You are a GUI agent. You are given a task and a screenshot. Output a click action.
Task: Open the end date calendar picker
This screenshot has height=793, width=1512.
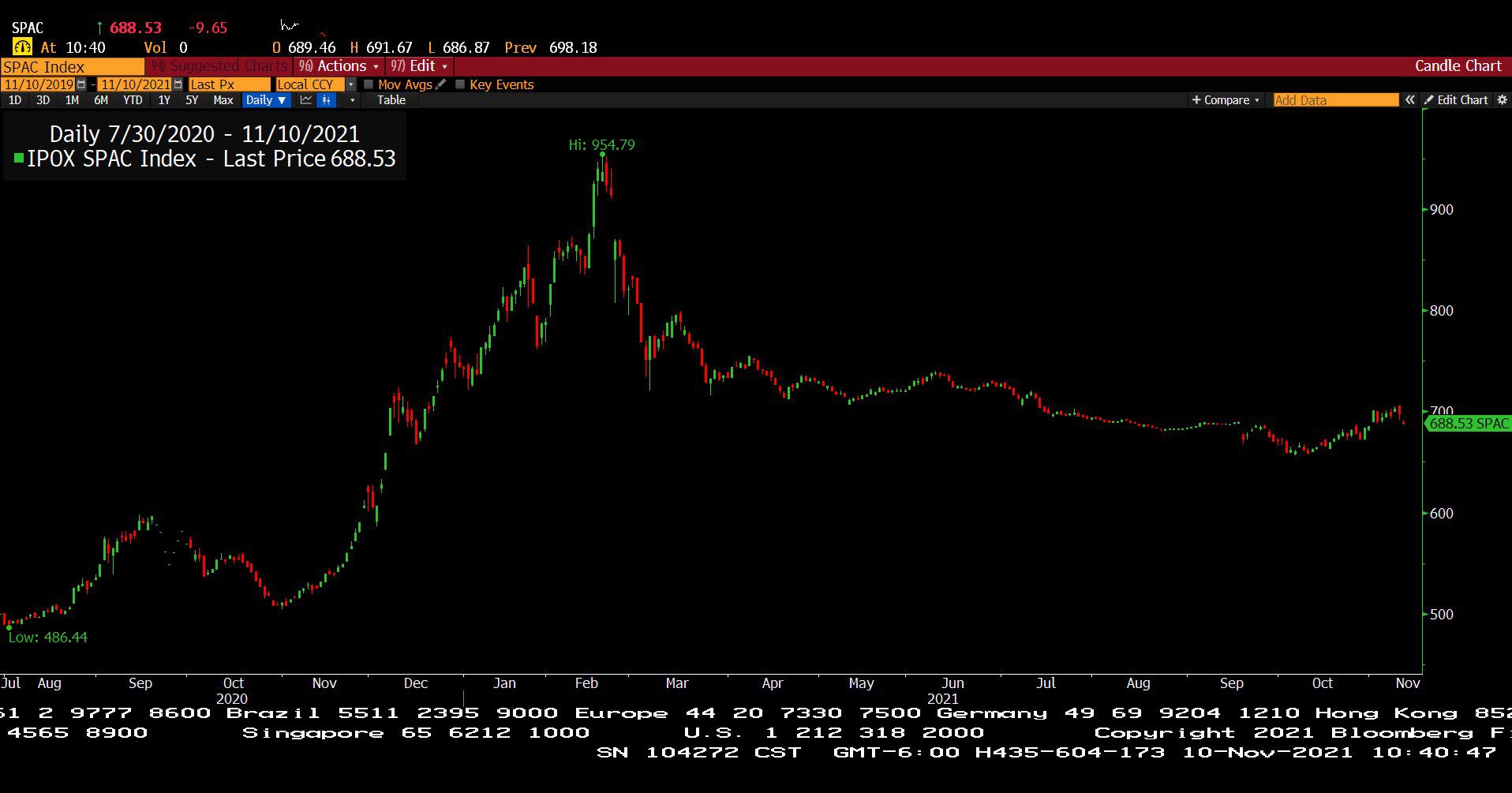coord(178,84)
